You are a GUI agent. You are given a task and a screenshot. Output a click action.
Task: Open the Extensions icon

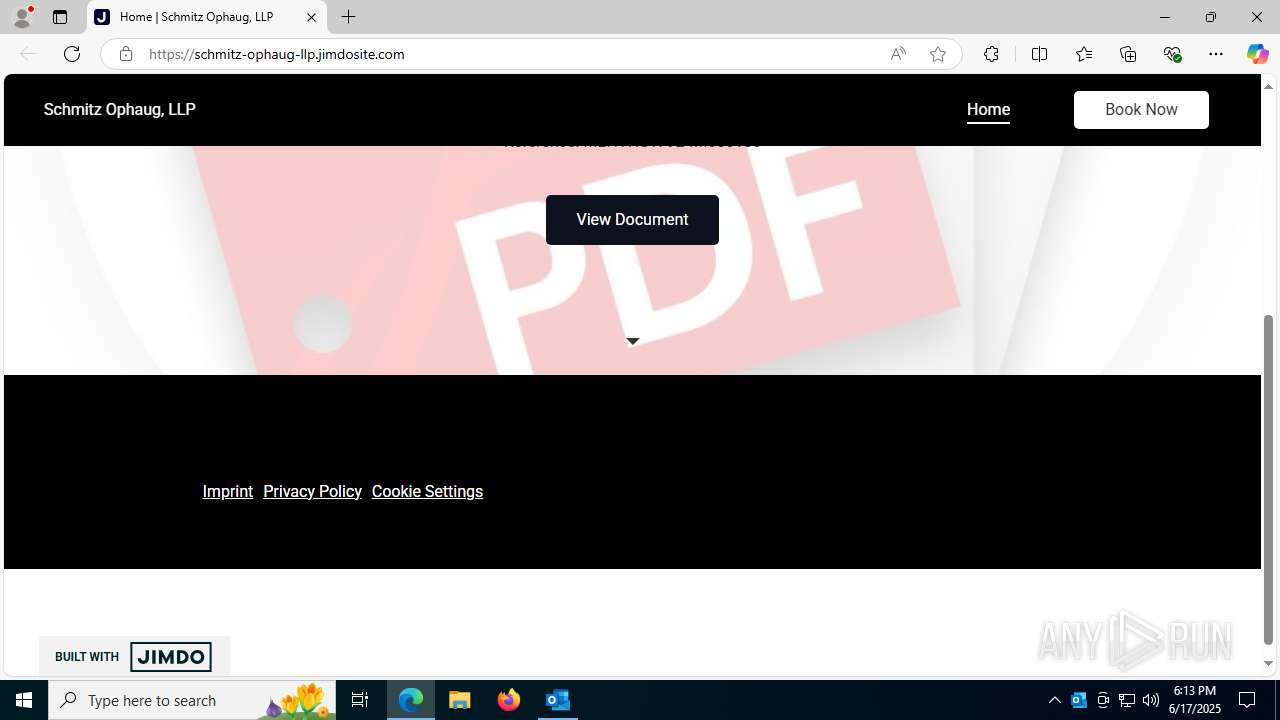(991, 54)
